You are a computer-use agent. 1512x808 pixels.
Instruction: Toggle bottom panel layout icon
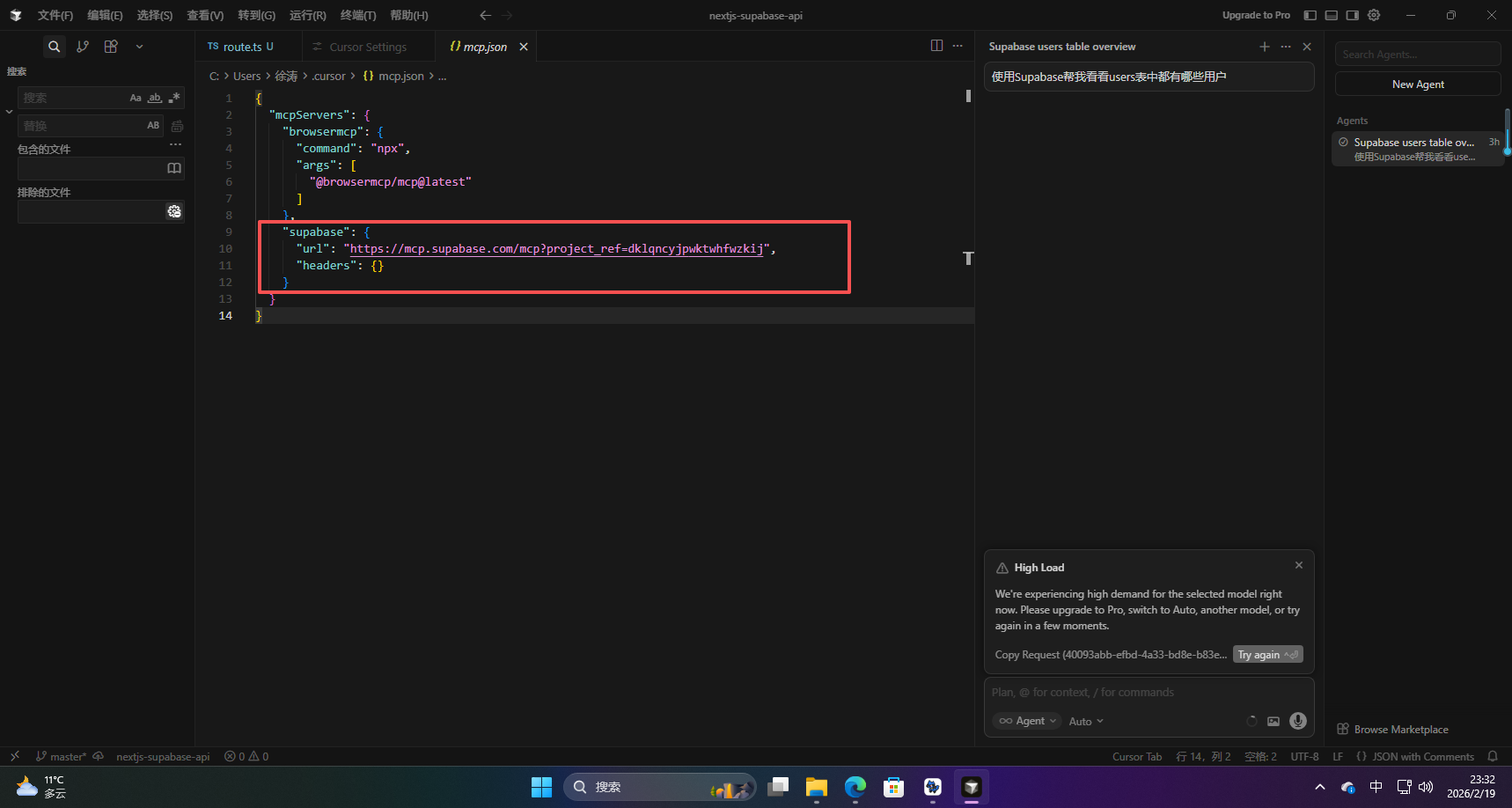(1332, 15)
